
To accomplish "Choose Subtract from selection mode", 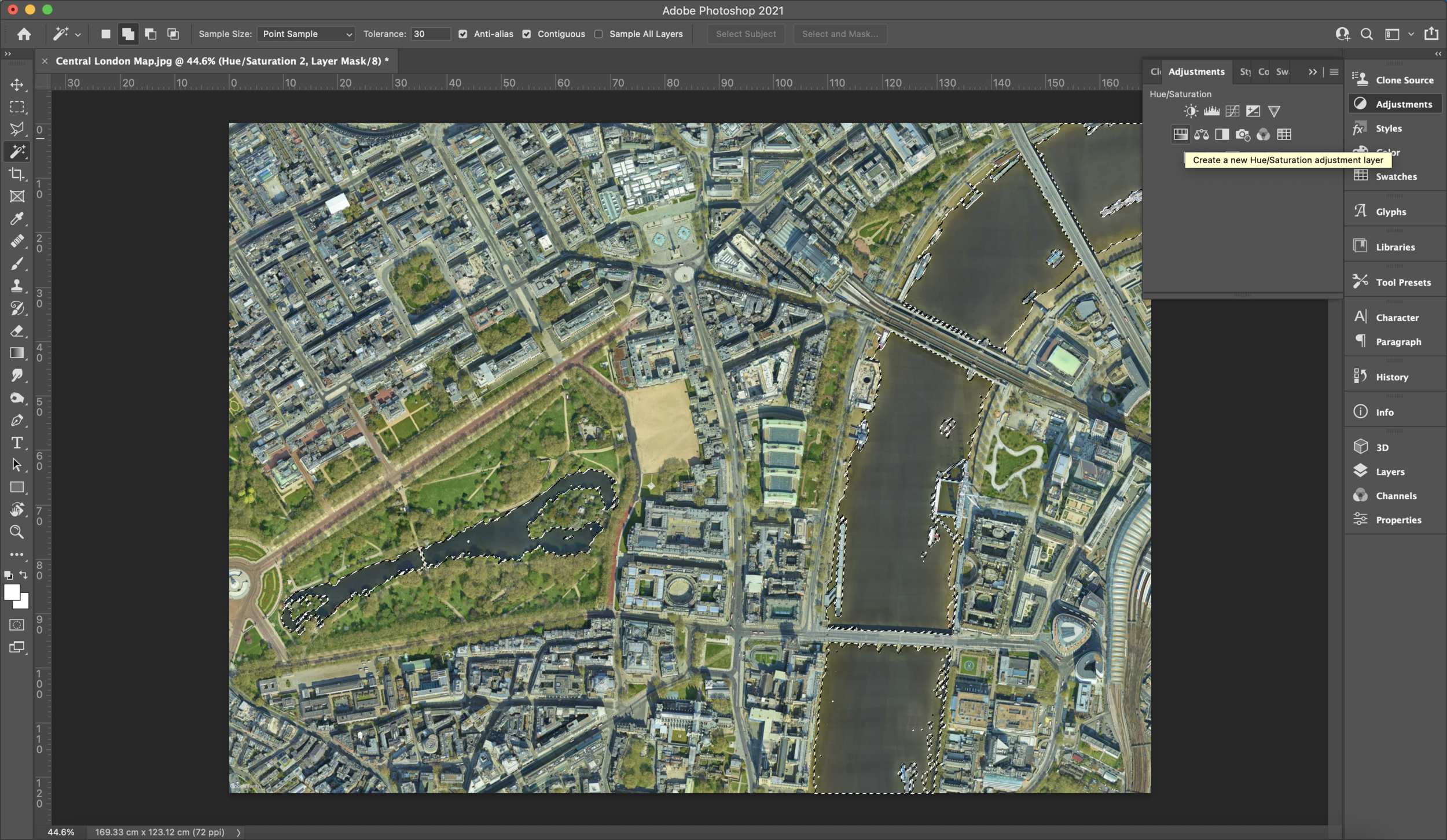I will tap(150, 34).
